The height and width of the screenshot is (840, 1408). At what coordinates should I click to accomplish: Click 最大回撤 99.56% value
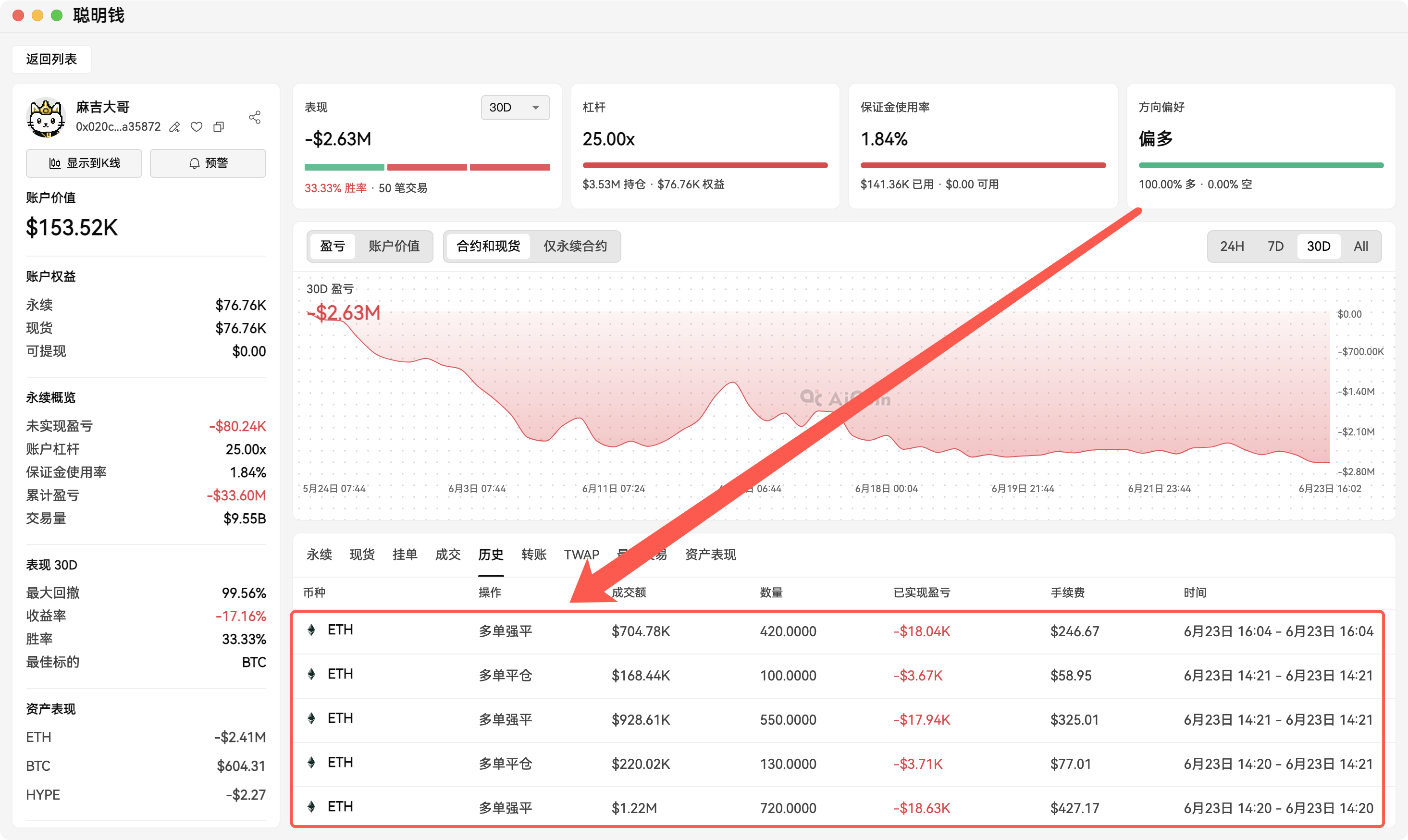(244, 593)
